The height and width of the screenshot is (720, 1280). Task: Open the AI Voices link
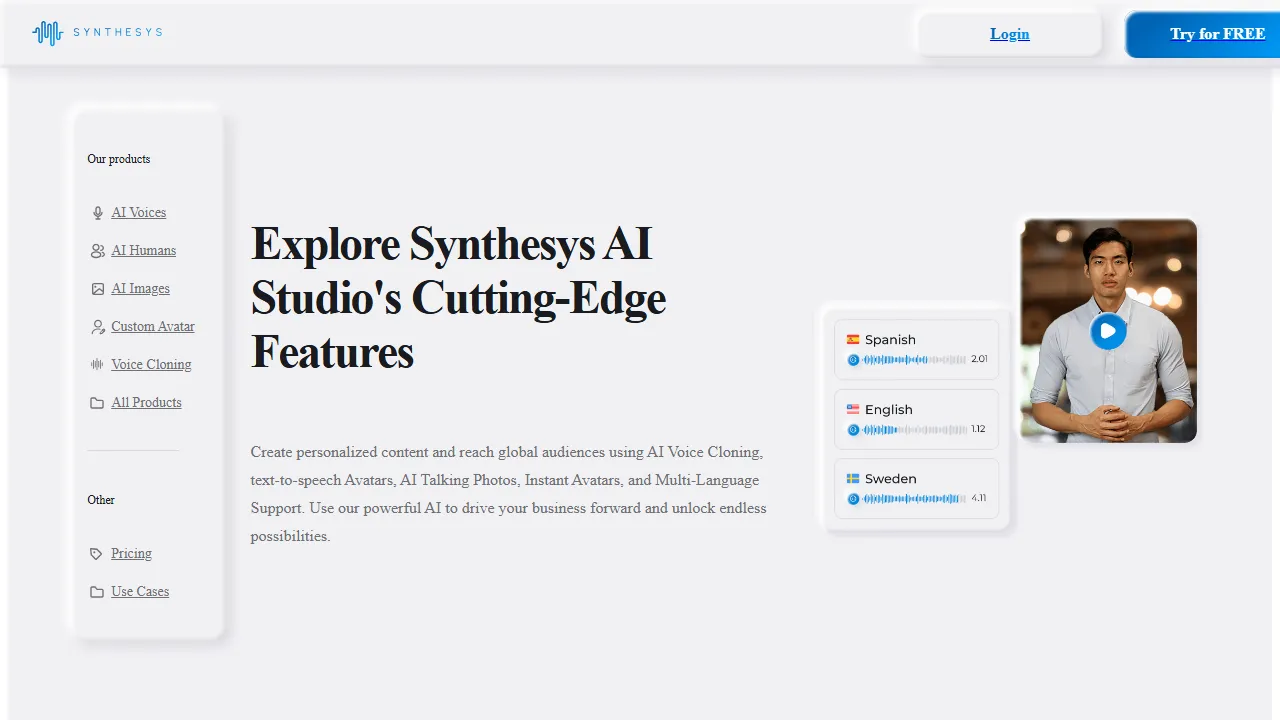[x=139, y=213]
